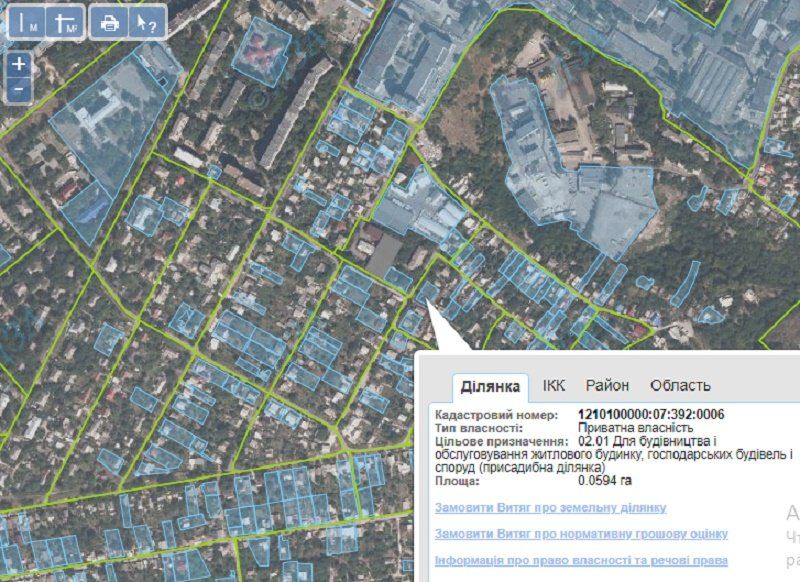Open Замовити Витяг про нормативну грошову оцінку
Image resolution: width=800 pixels, height=582 pixels.
[x=581, y=534]
